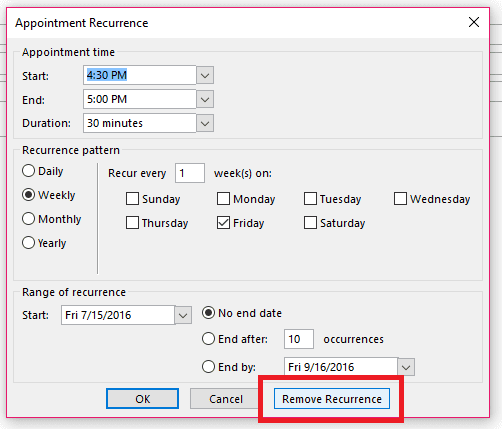
Task: Check the Sunday checkbox
Action: pos(132,199)
